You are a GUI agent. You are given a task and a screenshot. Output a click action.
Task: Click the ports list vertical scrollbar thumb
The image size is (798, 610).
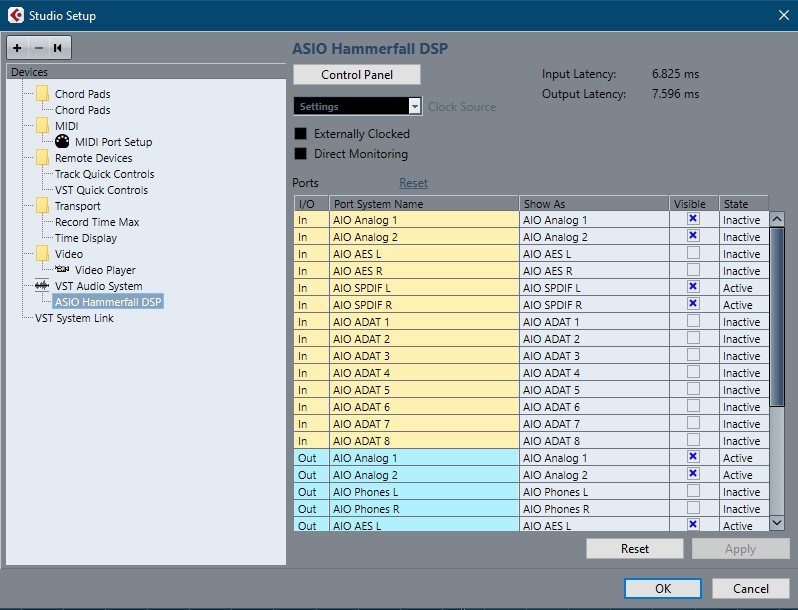(x=777, y=317)
